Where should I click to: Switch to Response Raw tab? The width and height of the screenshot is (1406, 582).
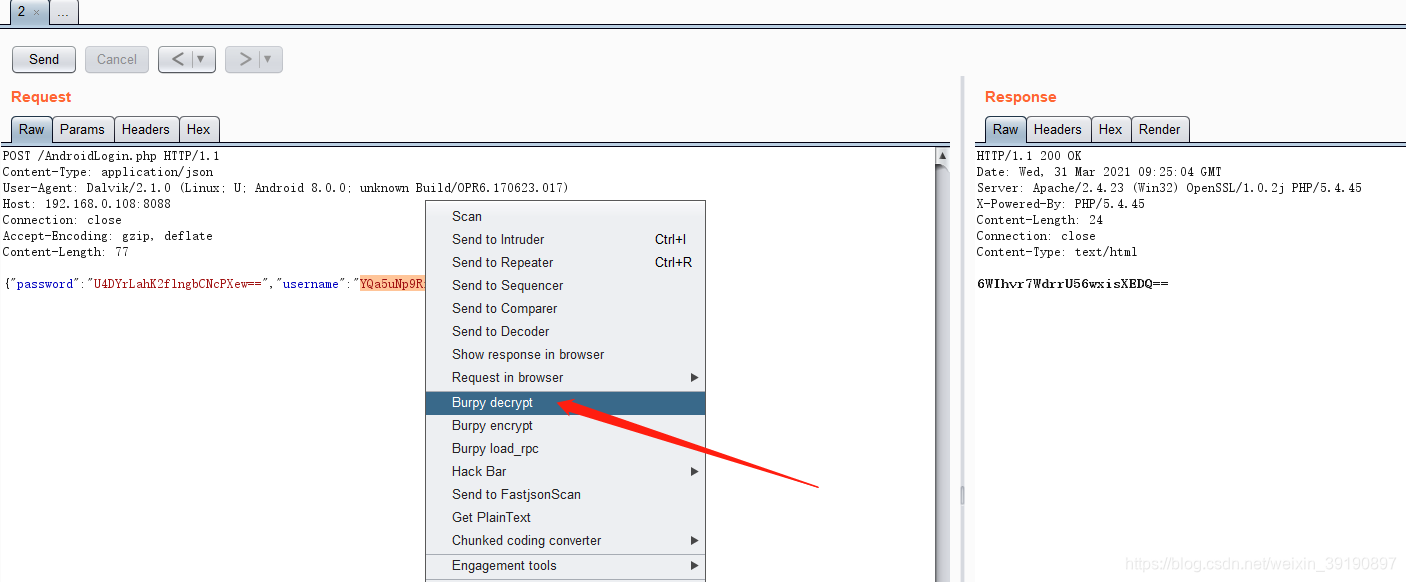pos(1006,129)
